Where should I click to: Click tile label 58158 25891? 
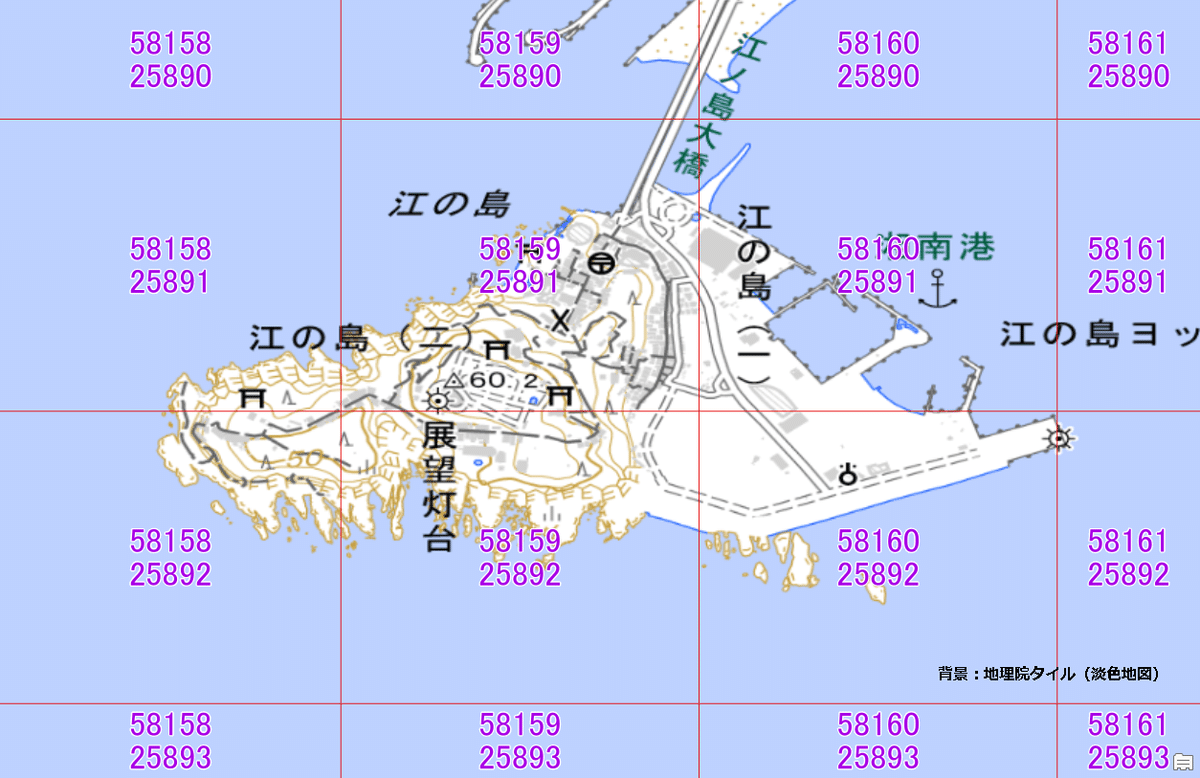pos(171,265)
